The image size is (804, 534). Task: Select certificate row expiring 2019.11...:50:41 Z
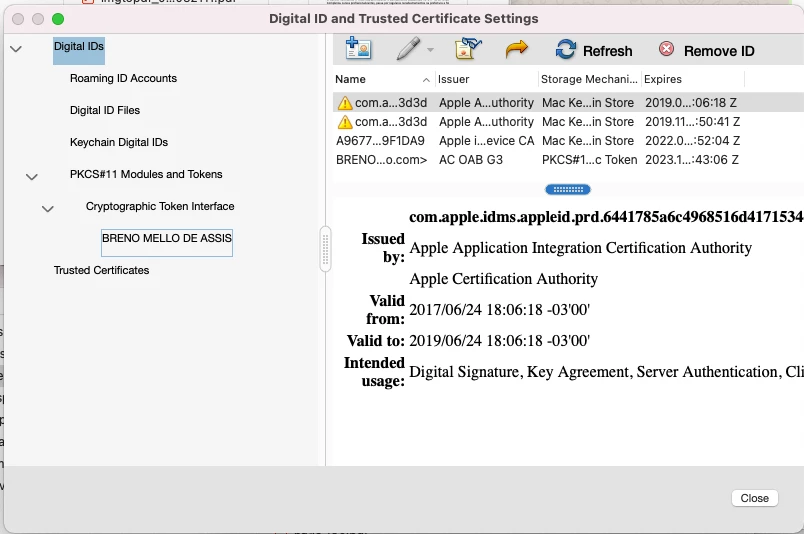click(568, 122)
